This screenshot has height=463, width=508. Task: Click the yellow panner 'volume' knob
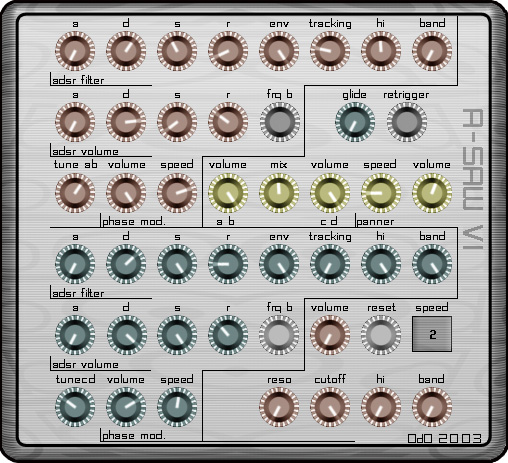coord(432,193)
